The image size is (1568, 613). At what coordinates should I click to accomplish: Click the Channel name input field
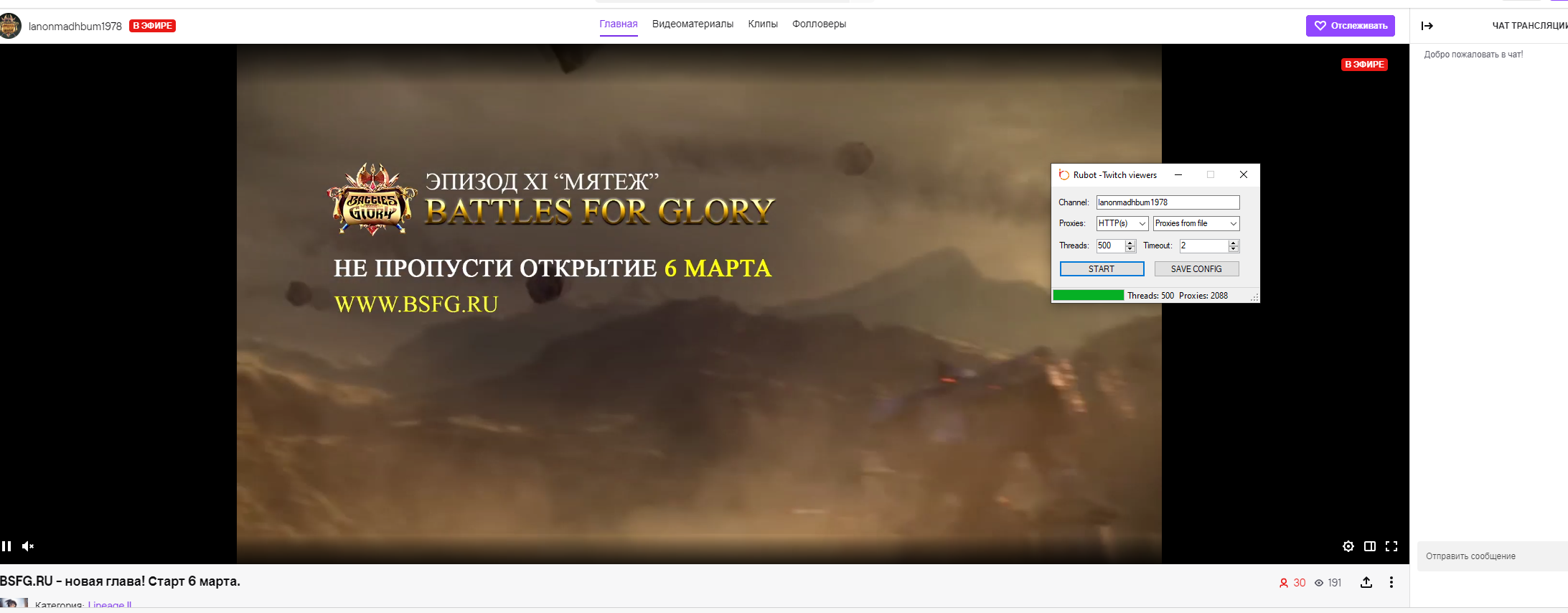pos(1167,202)
